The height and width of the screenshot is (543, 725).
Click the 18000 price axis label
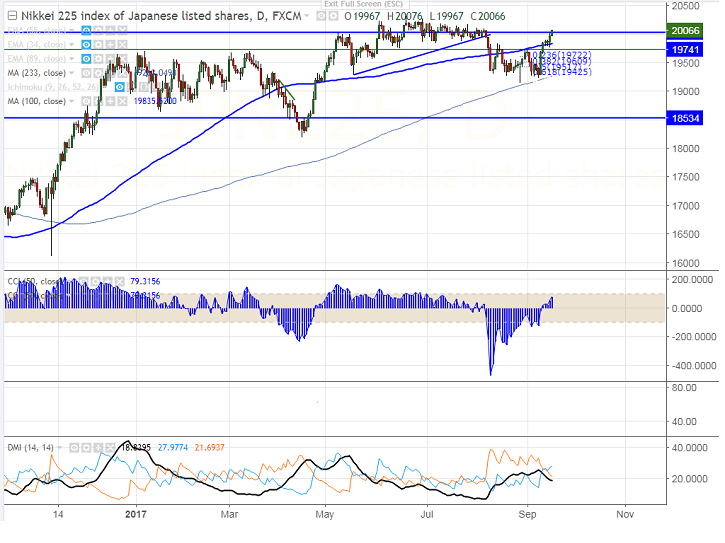click(686, 149)
